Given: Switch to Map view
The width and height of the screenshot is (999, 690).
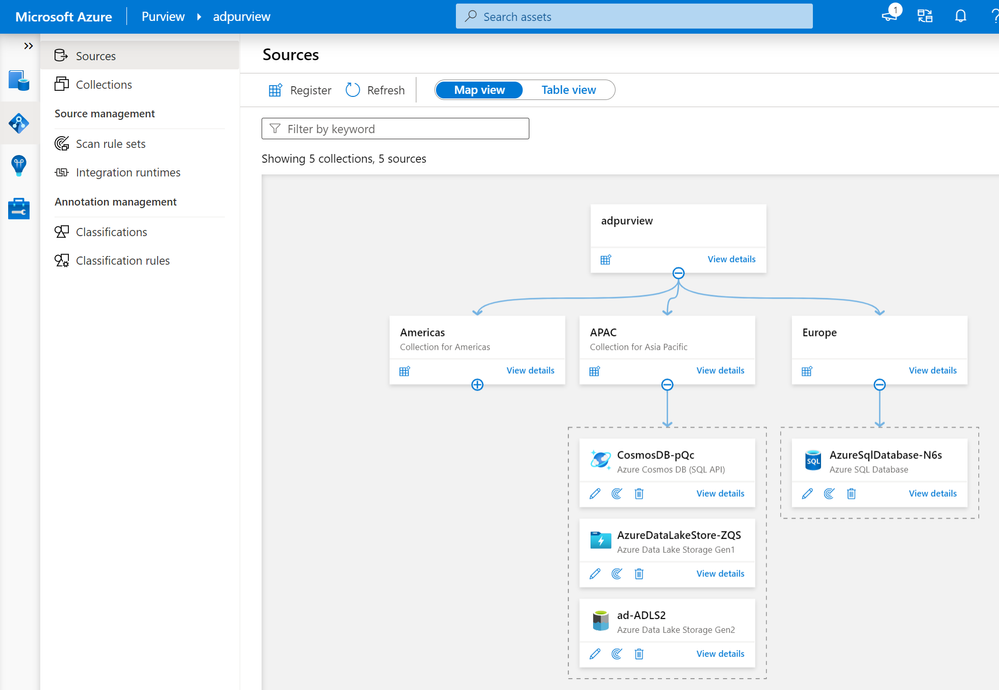Looking at the screenshot, I should pos(479,90).
